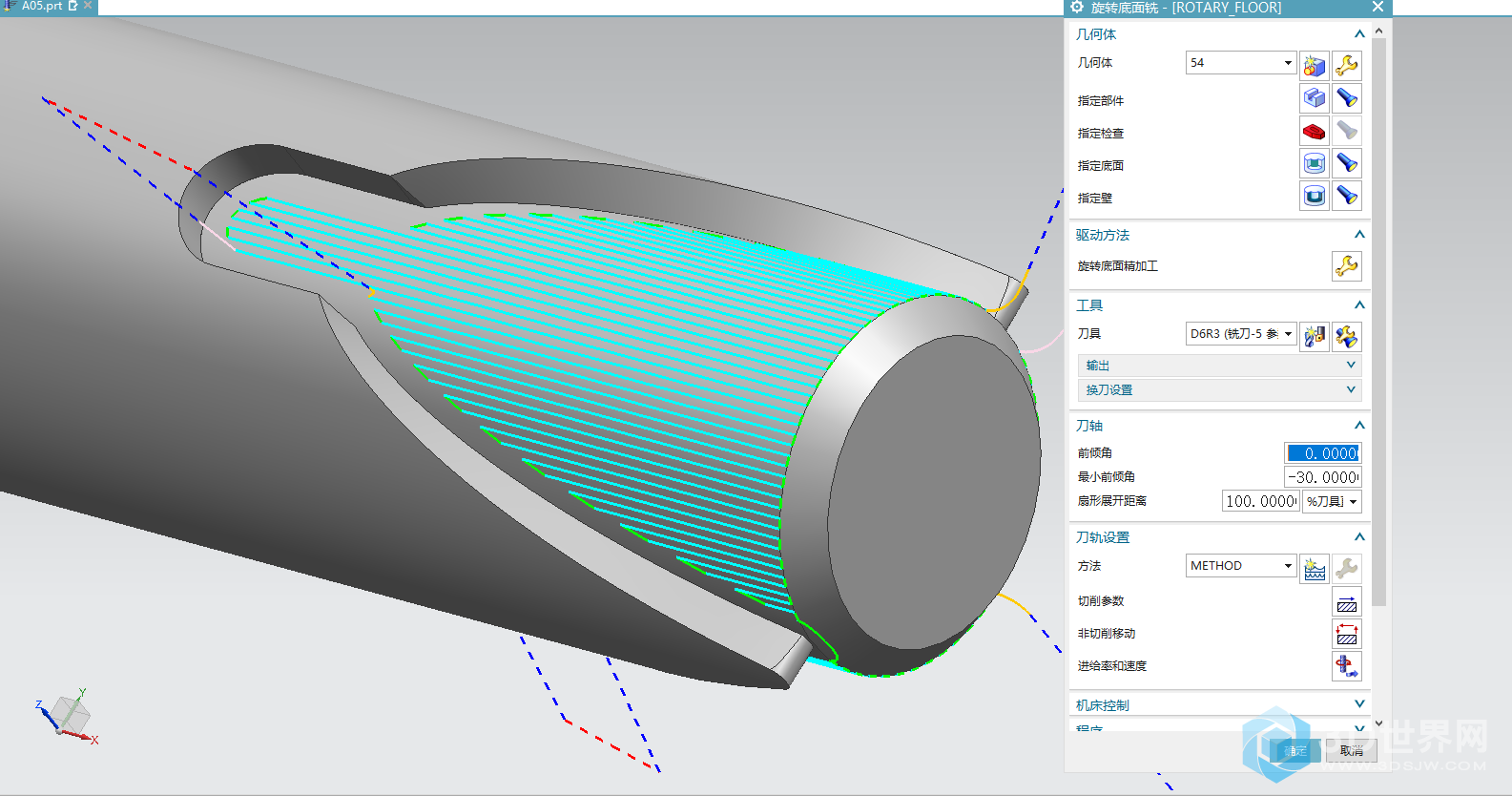Open the 方法 dropdown showing METHOD
The width and height of the screenshot is (1512, 796).
pyautogui.click(x=1241, y=566)
